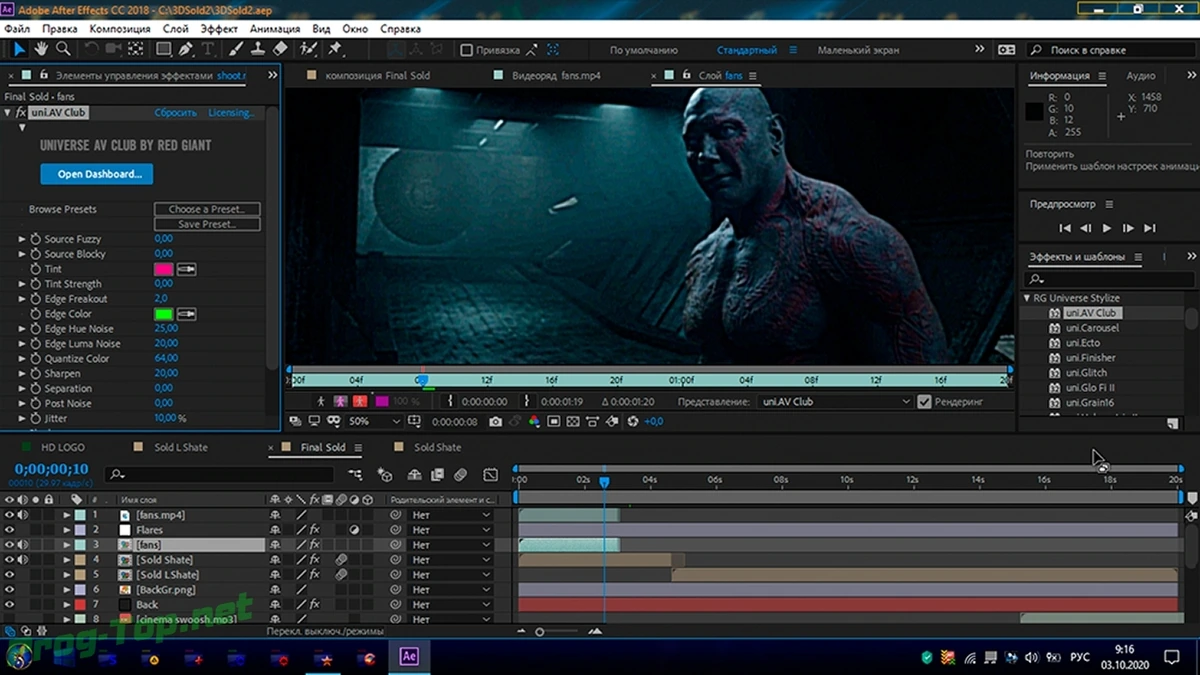
Task: Collapse the uni.AV Club effect
Action: (8, 113)
